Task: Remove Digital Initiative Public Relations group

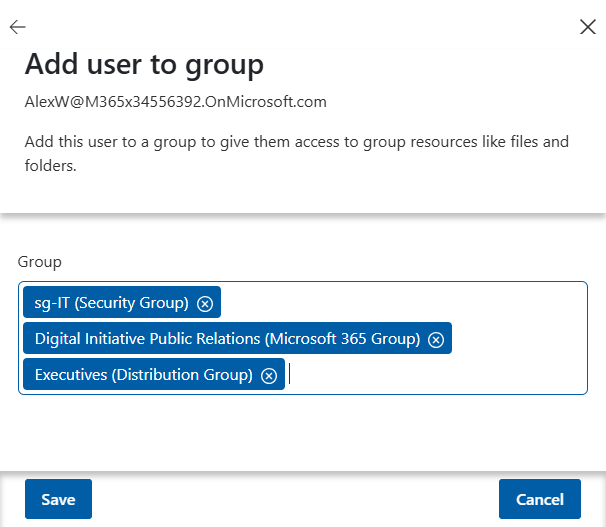Action: 436,339
